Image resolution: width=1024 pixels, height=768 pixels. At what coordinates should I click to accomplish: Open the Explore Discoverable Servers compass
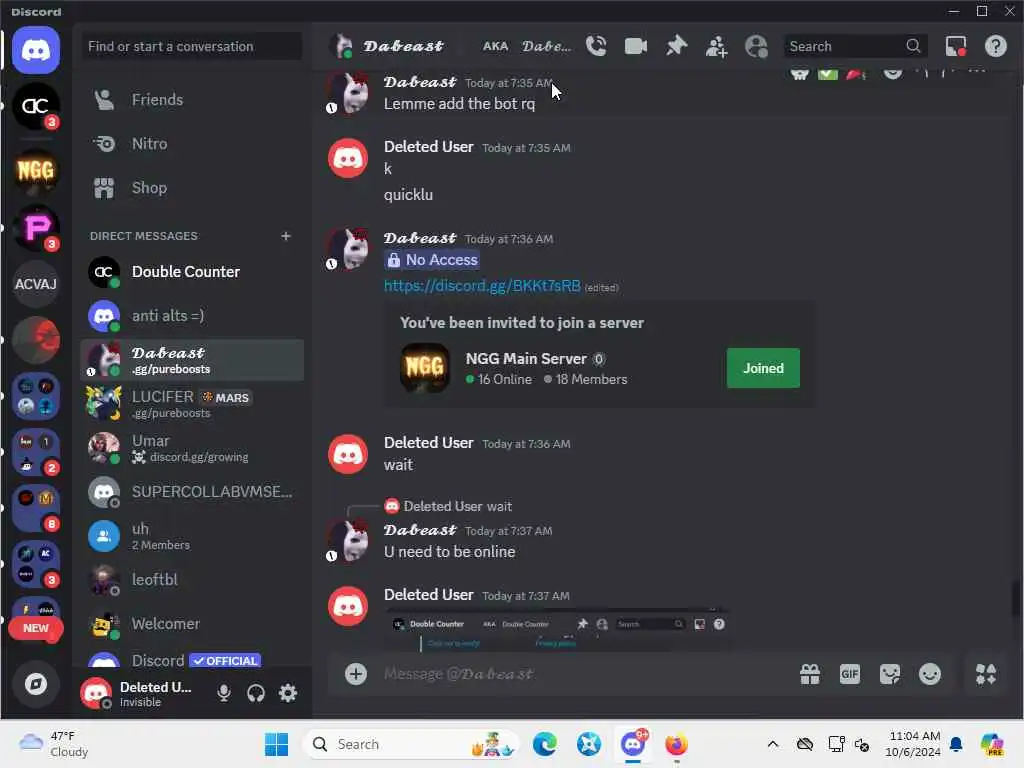(x=36, y=684)
